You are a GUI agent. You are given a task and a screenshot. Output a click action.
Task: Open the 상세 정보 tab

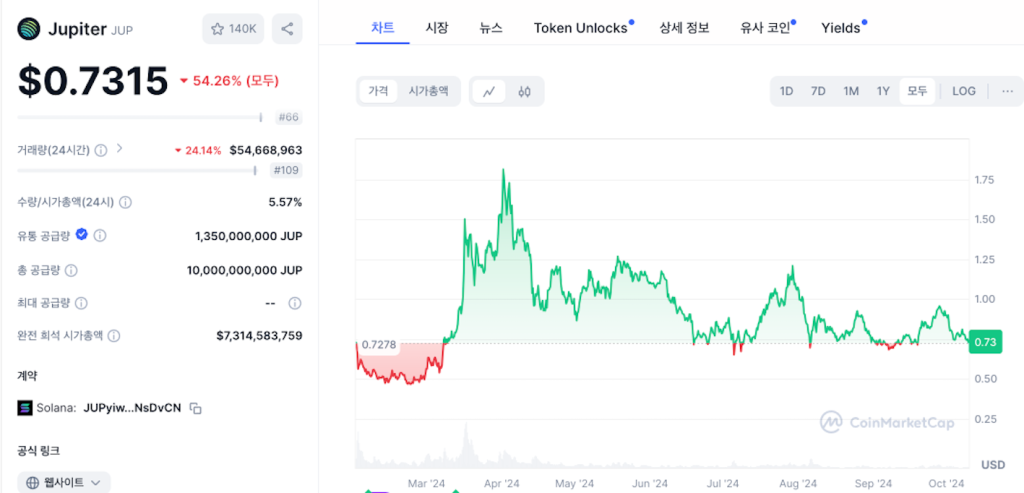click(684, 28)
